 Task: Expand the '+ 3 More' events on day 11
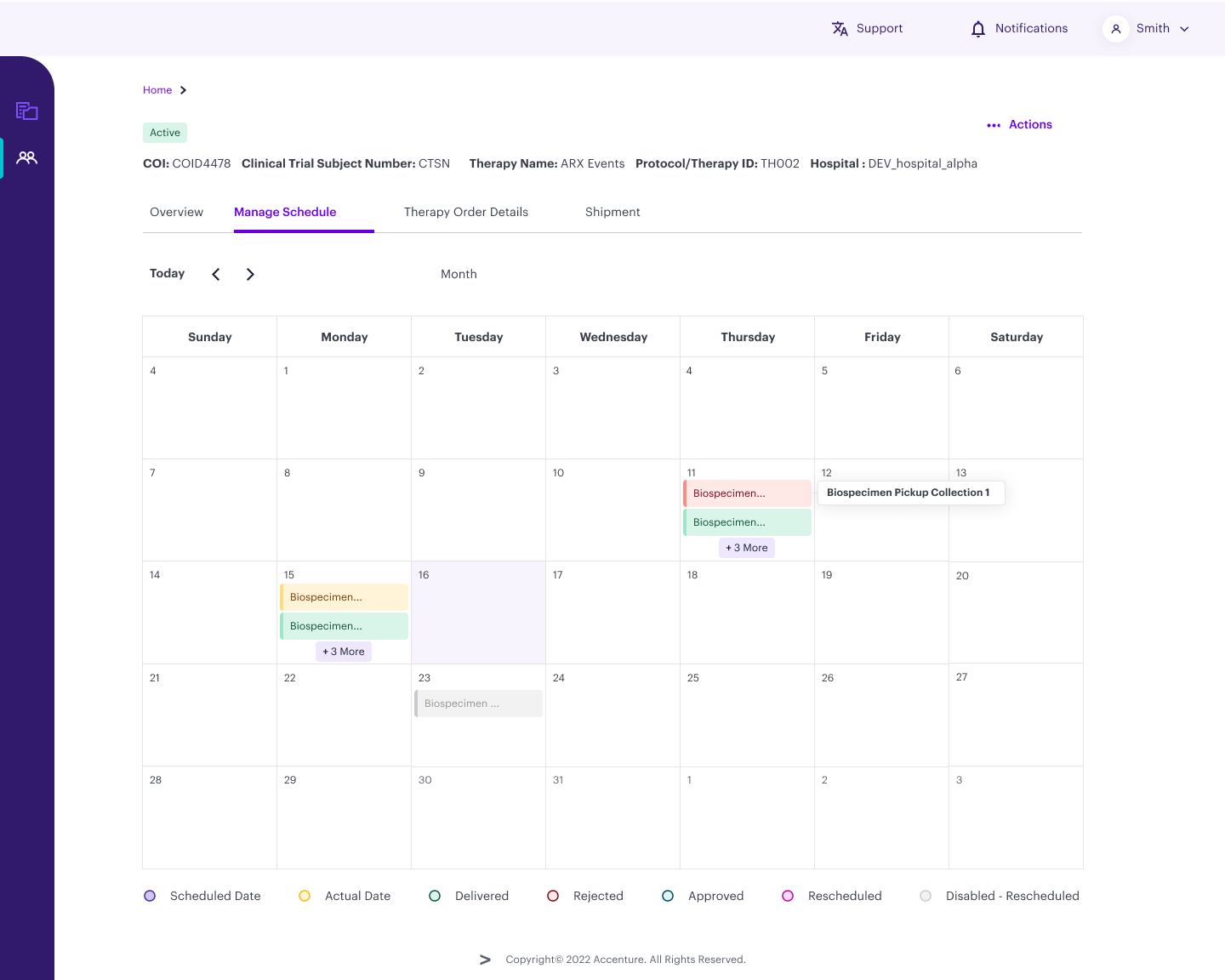click(x=746, y=548)
